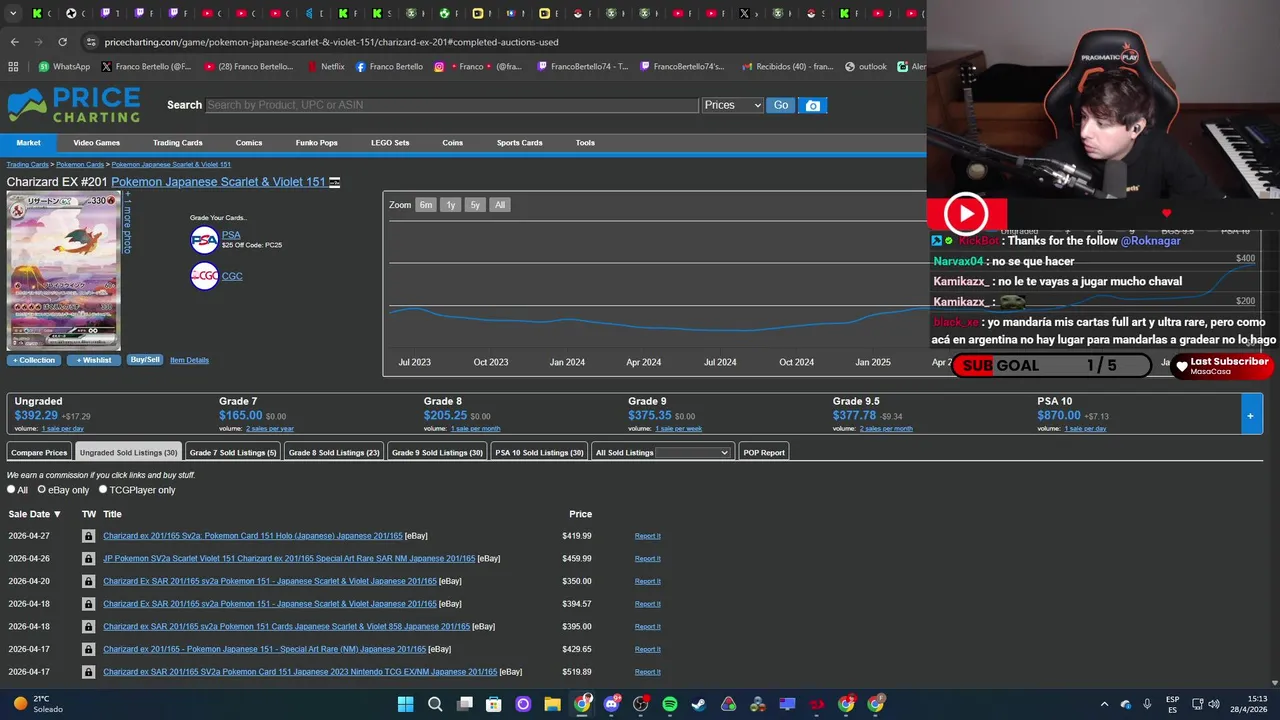Click browser reload page icon
Screen dimensions: 1280x720
tap(62, 42)
